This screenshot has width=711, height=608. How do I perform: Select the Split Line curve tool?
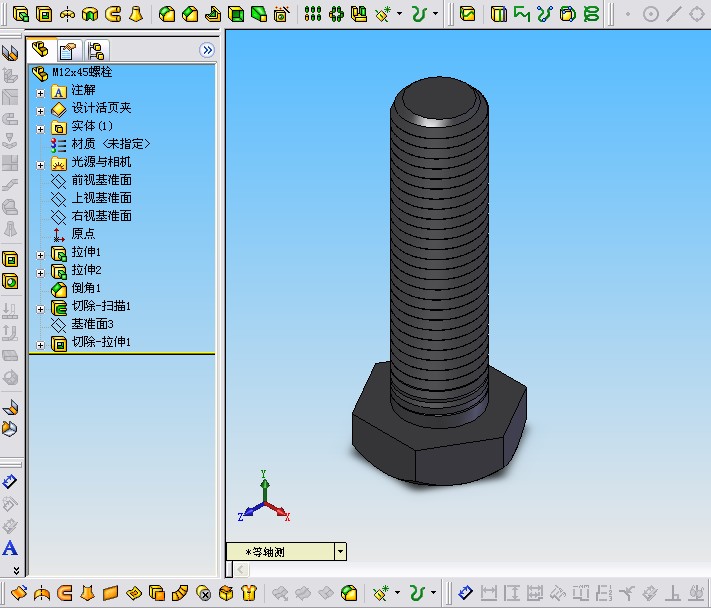click(x=468, y=14)
